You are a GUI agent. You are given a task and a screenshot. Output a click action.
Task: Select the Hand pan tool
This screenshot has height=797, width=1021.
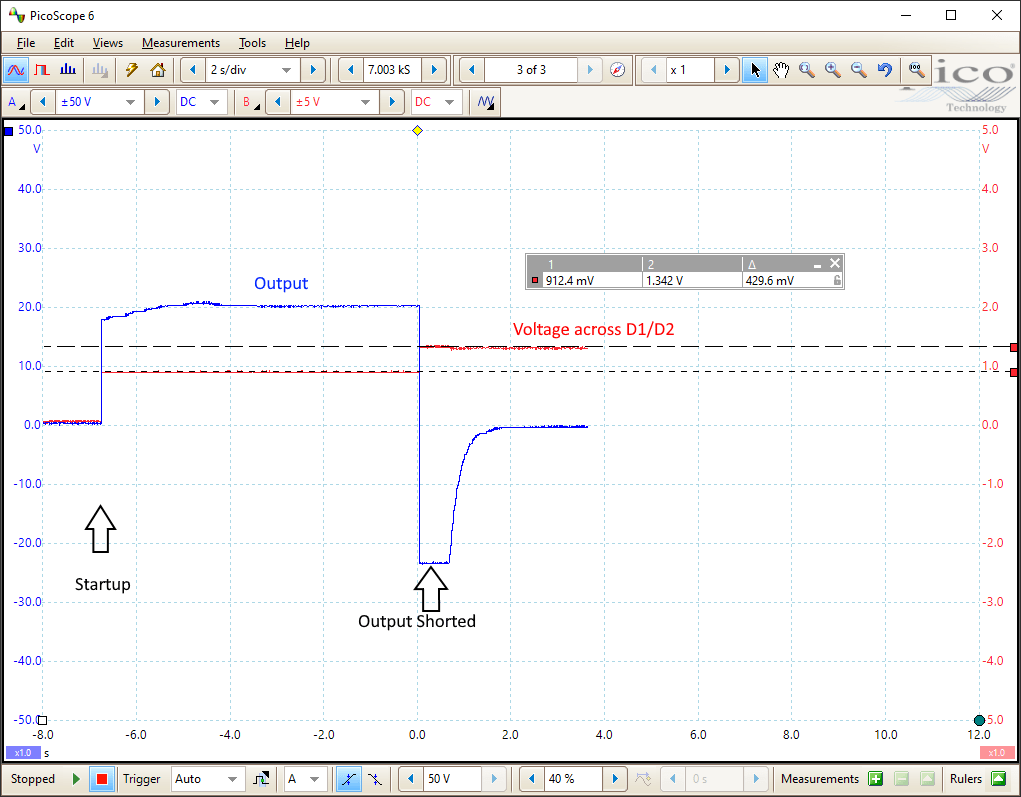click(781, 70)
